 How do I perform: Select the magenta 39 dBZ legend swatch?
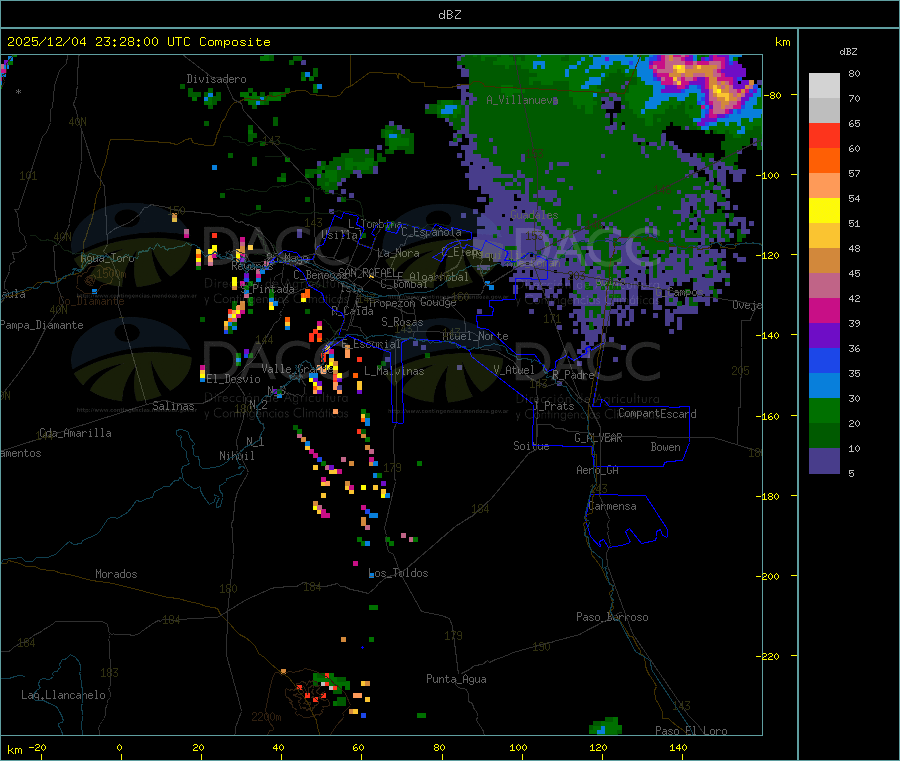coord(824,310)
